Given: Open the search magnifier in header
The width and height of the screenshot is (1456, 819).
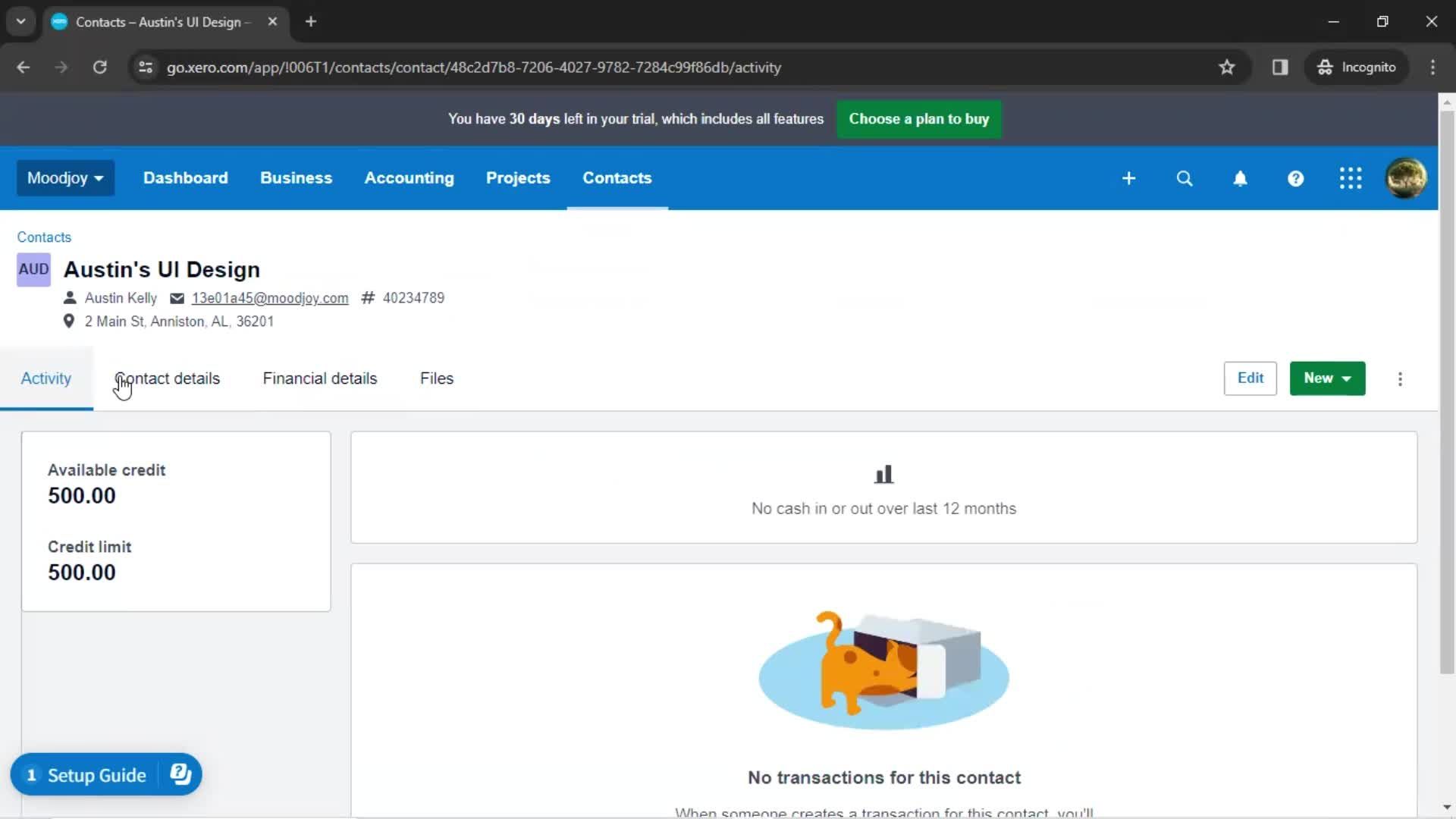Looking at the screenshot, I should (x=1185, y=178).
